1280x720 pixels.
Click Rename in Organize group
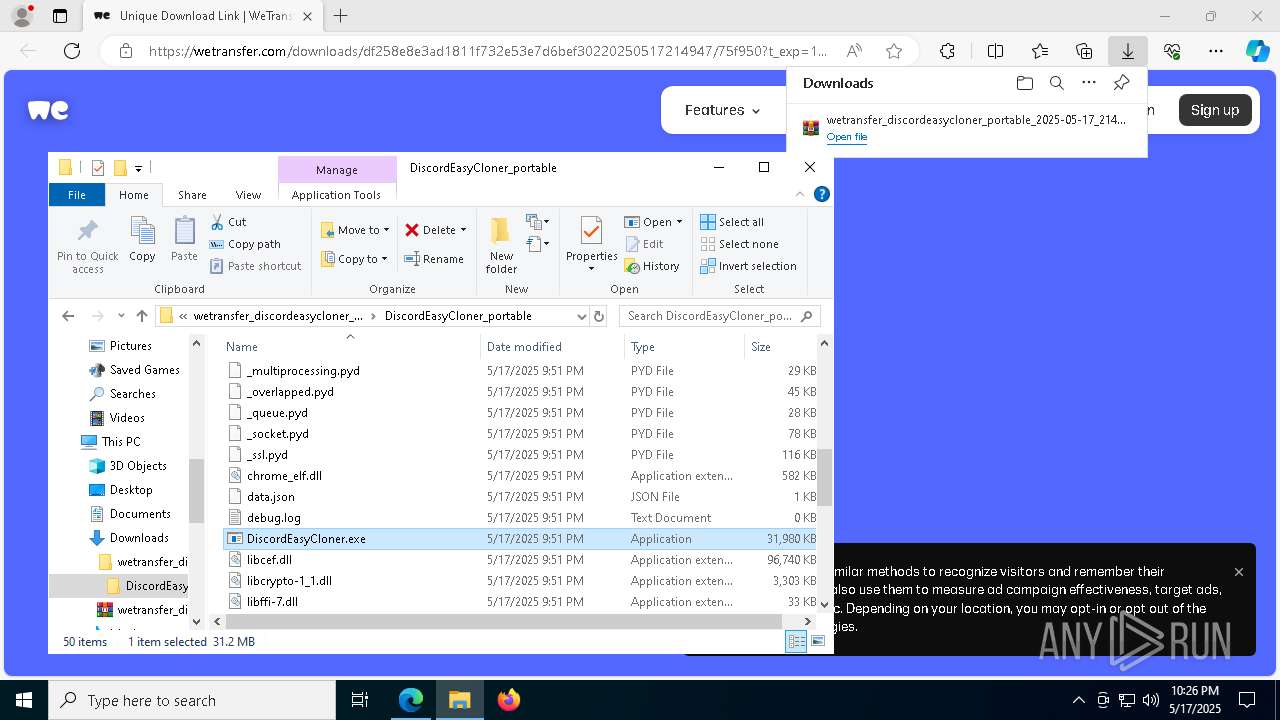(x=434, y=259)
